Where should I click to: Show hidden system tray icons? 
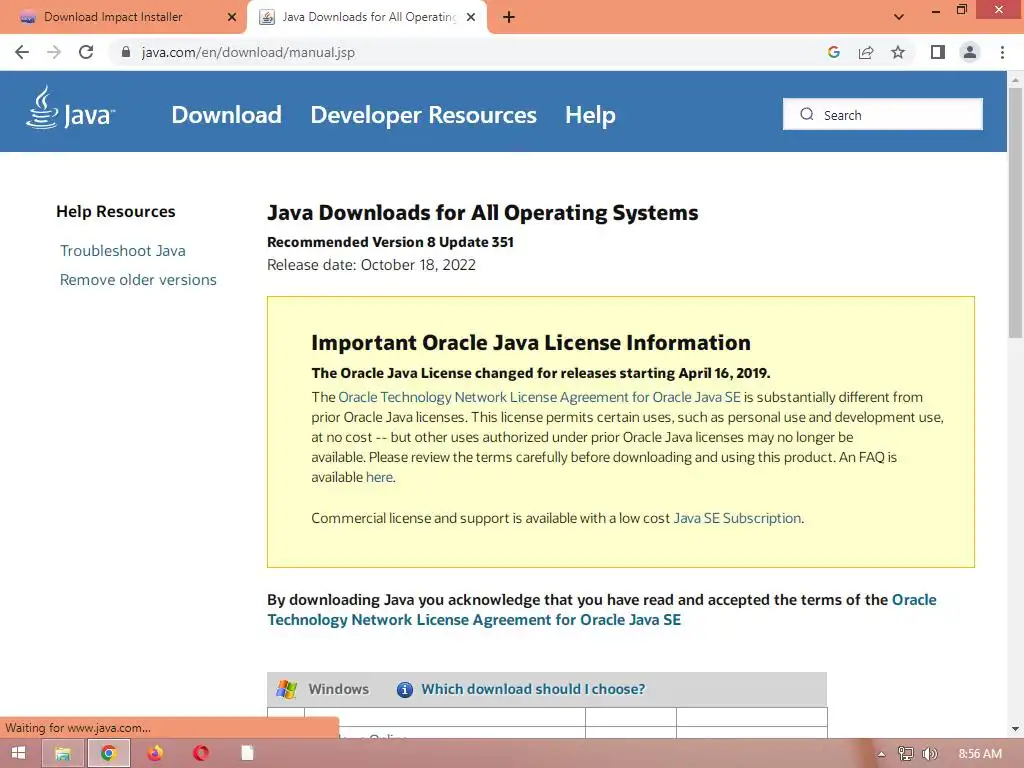click(881, 754)
